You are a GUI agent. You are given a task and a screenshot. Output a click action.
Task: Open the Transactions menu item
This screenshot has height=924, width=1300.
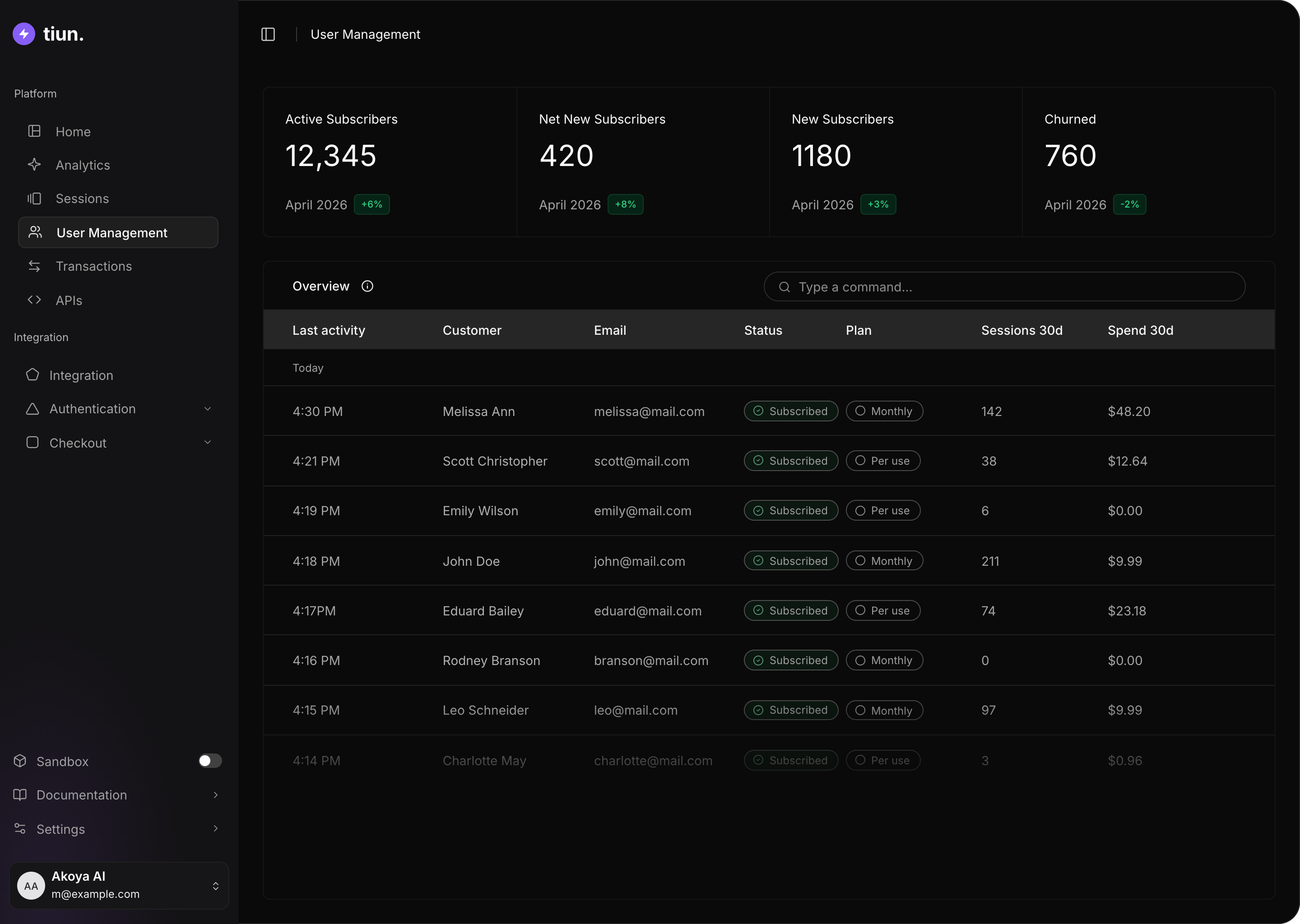pos(94,266)
